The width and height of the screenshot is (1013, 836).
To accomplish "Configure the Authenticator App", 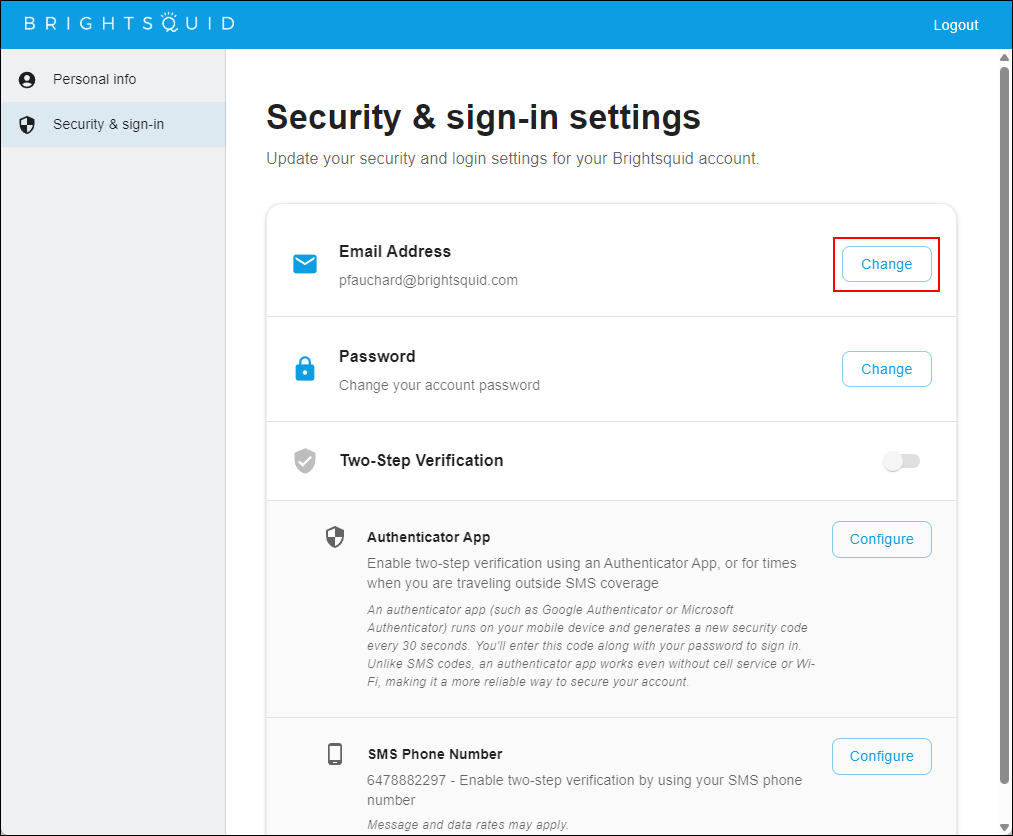I will (881, 539).
